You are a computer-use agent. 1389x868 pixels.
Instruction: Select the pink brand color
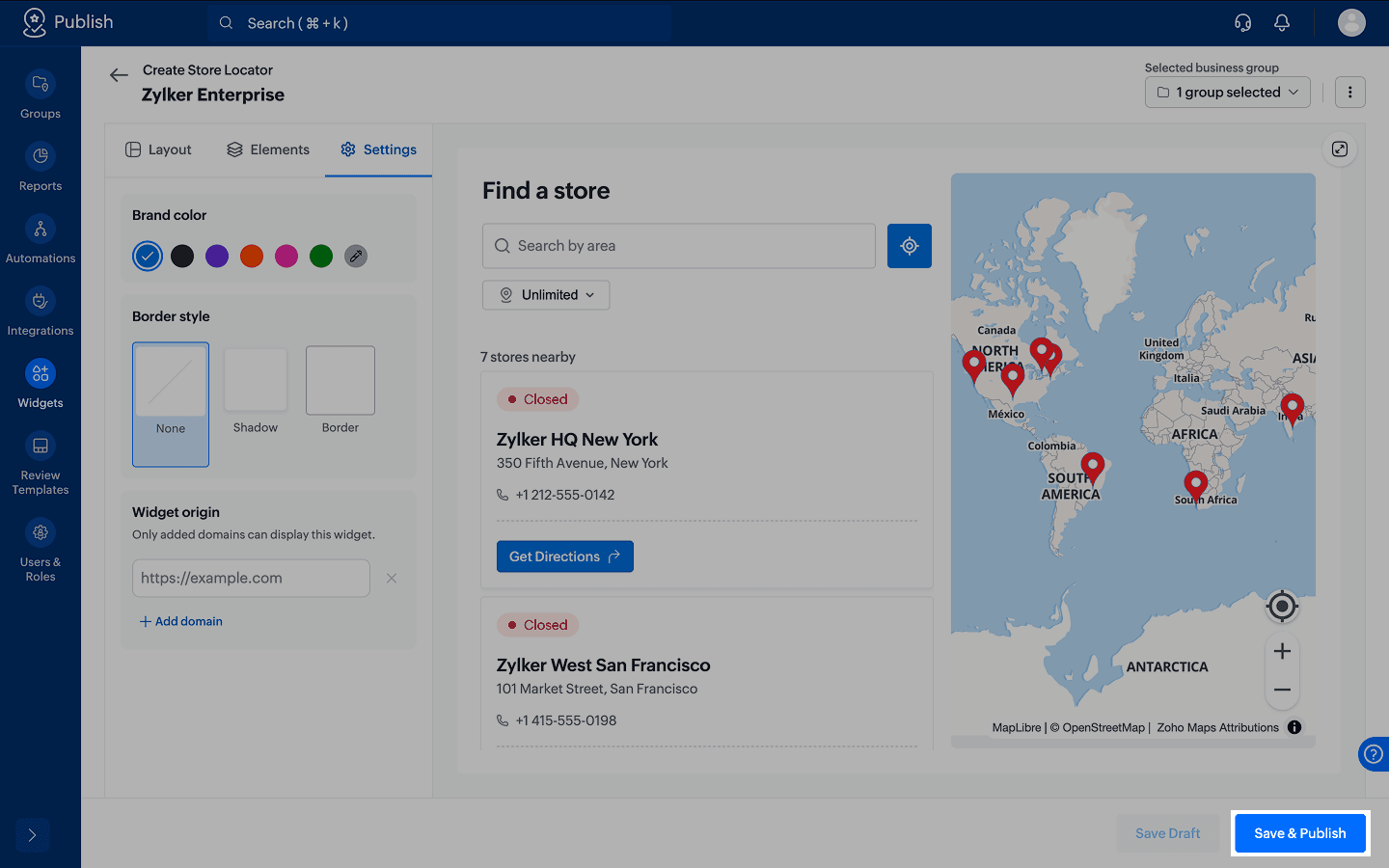(x=286, y=256)
